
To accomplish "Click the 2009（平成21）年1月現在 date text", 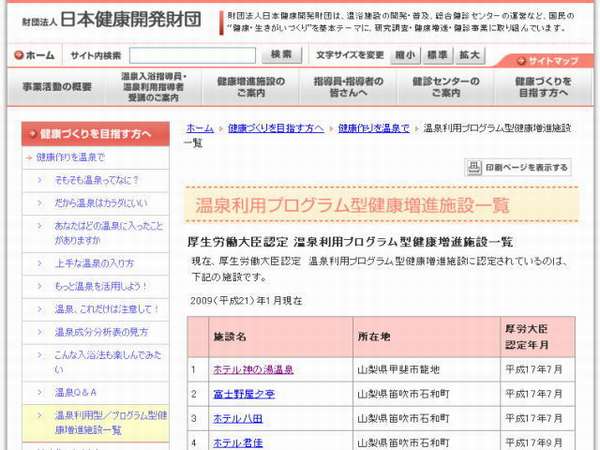I will point(246,301).
